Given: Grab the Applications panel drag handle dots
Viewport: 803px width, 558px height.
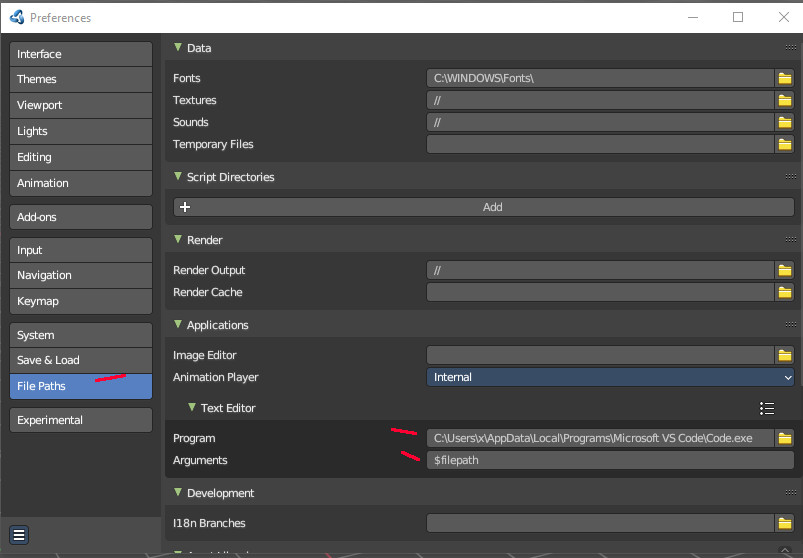Looking at the screenshot, I should point(790,325).
